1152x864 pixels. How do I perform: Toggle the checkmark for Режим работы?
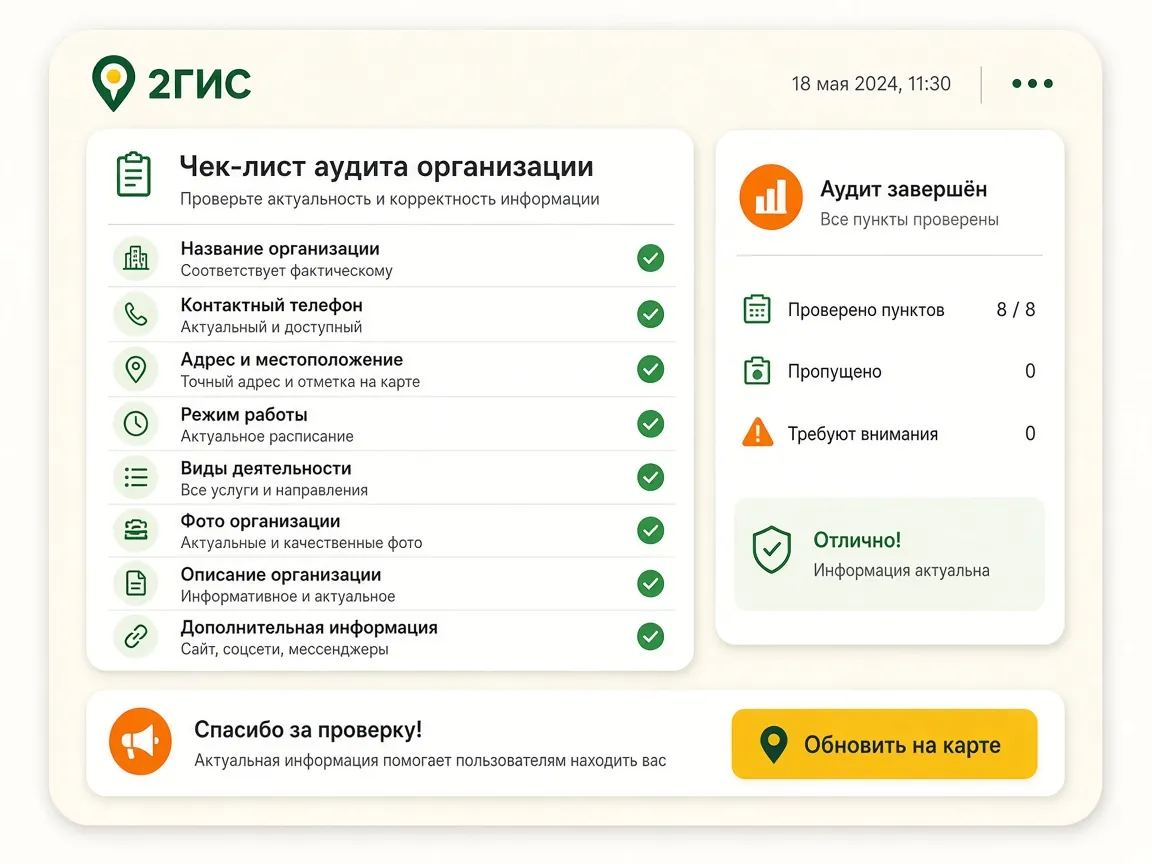coord(650,423)
